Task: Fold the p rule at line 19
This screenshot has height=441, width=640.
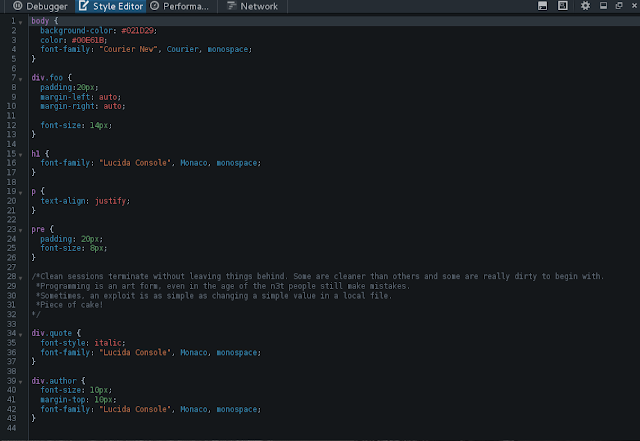Action: (20, 193)
